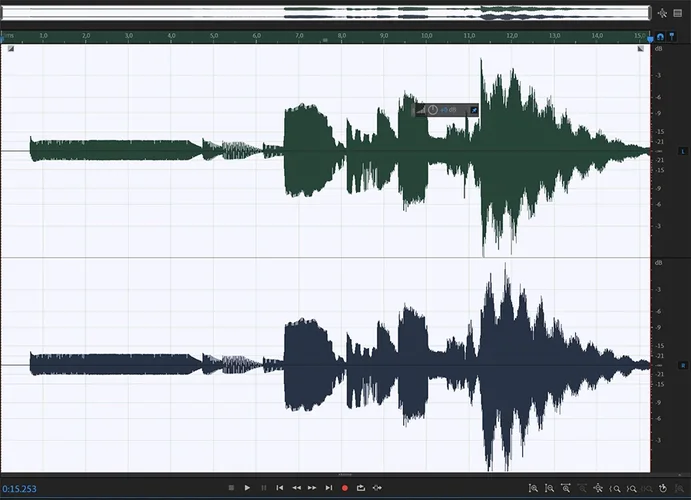The height and width of the screenshot is (500, 691).
Task: Click the pin icon right of the magnet
Action: (672, 36)
